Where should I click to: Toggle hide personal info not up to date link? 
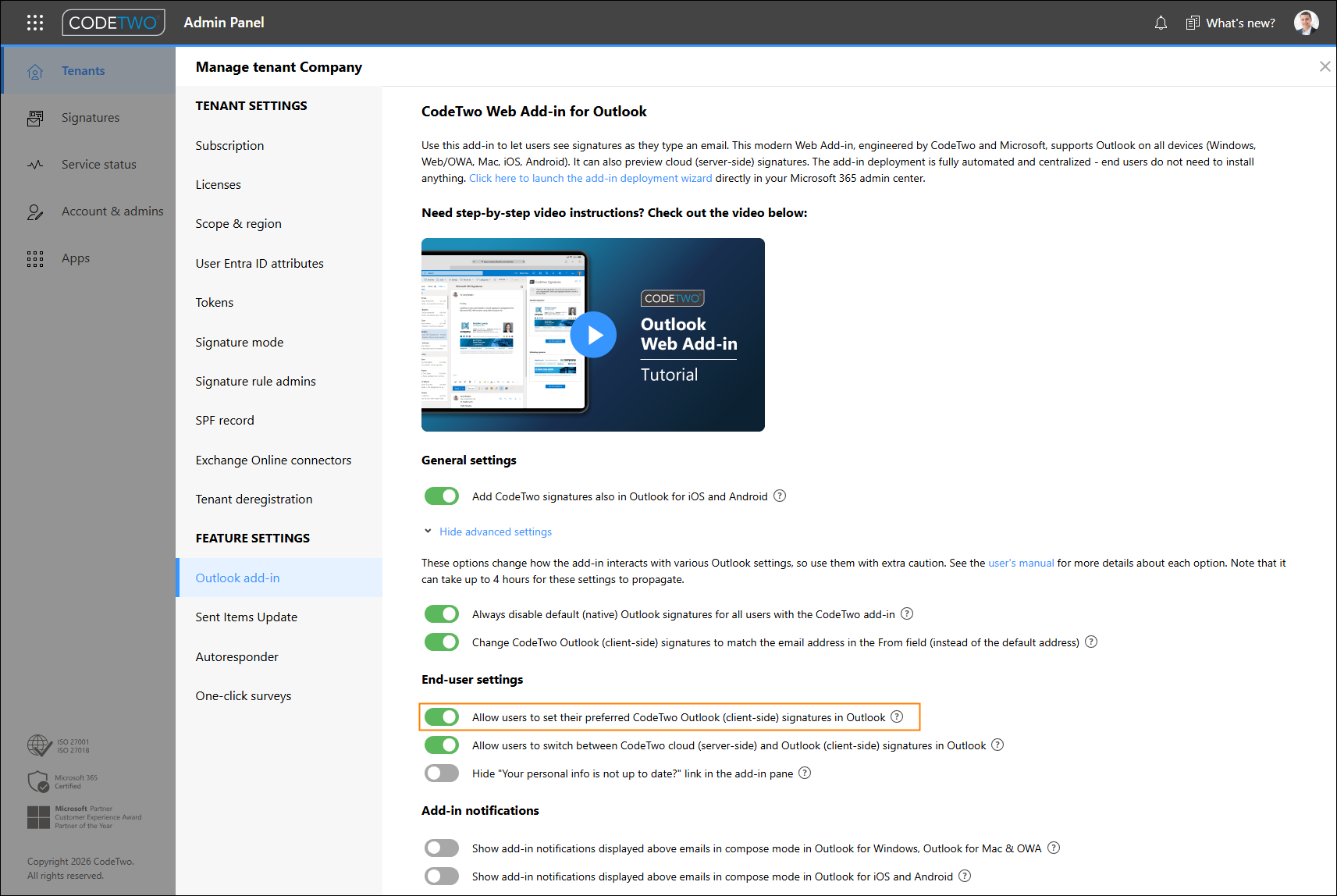(442, 773)
